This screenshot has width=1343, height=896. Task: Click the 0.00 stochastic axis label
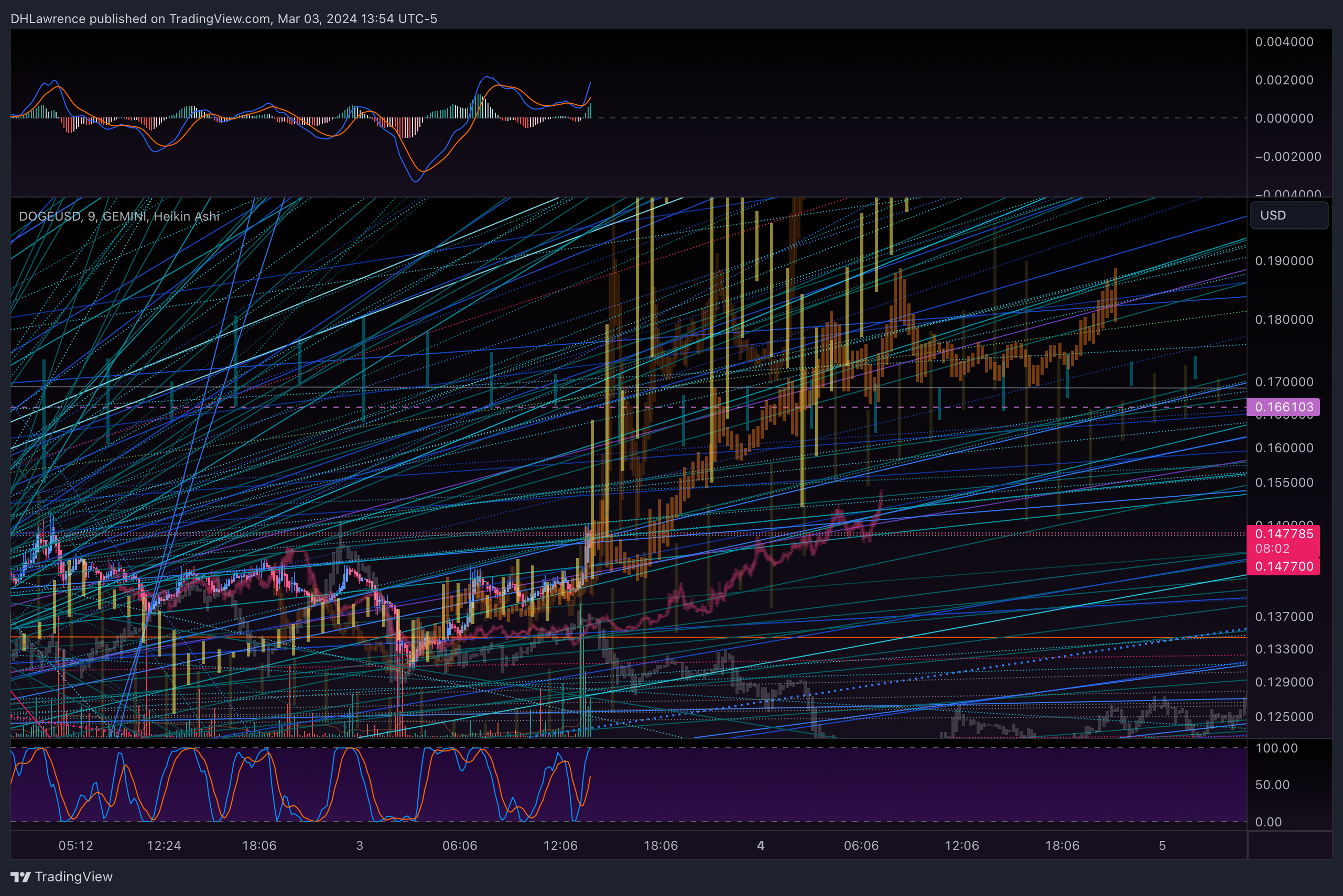coord(1268,822)
